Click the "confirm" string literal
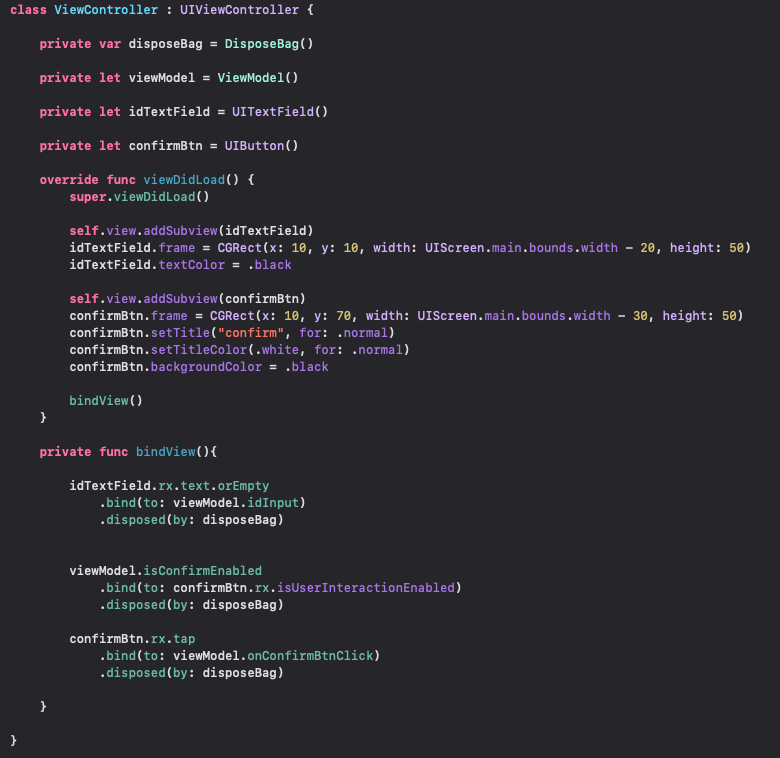The height and width of the screenshot is (758, 780). pos(251,333)
